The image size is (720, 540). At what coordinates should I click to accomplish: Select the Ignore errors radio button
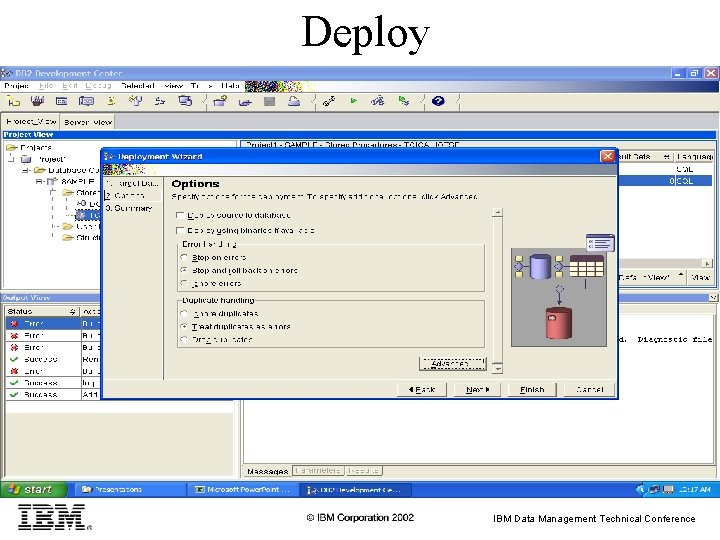point(184,283)
